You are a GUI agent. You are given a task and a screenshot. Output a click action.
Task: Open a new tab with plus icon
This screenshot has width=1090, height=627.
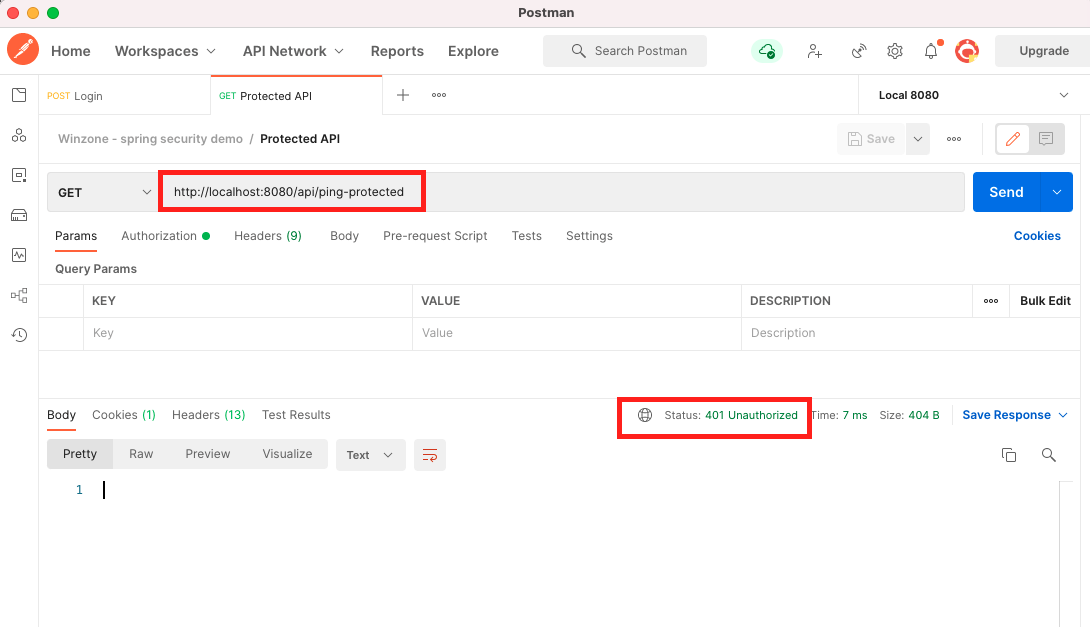click(x=402, y=95)
